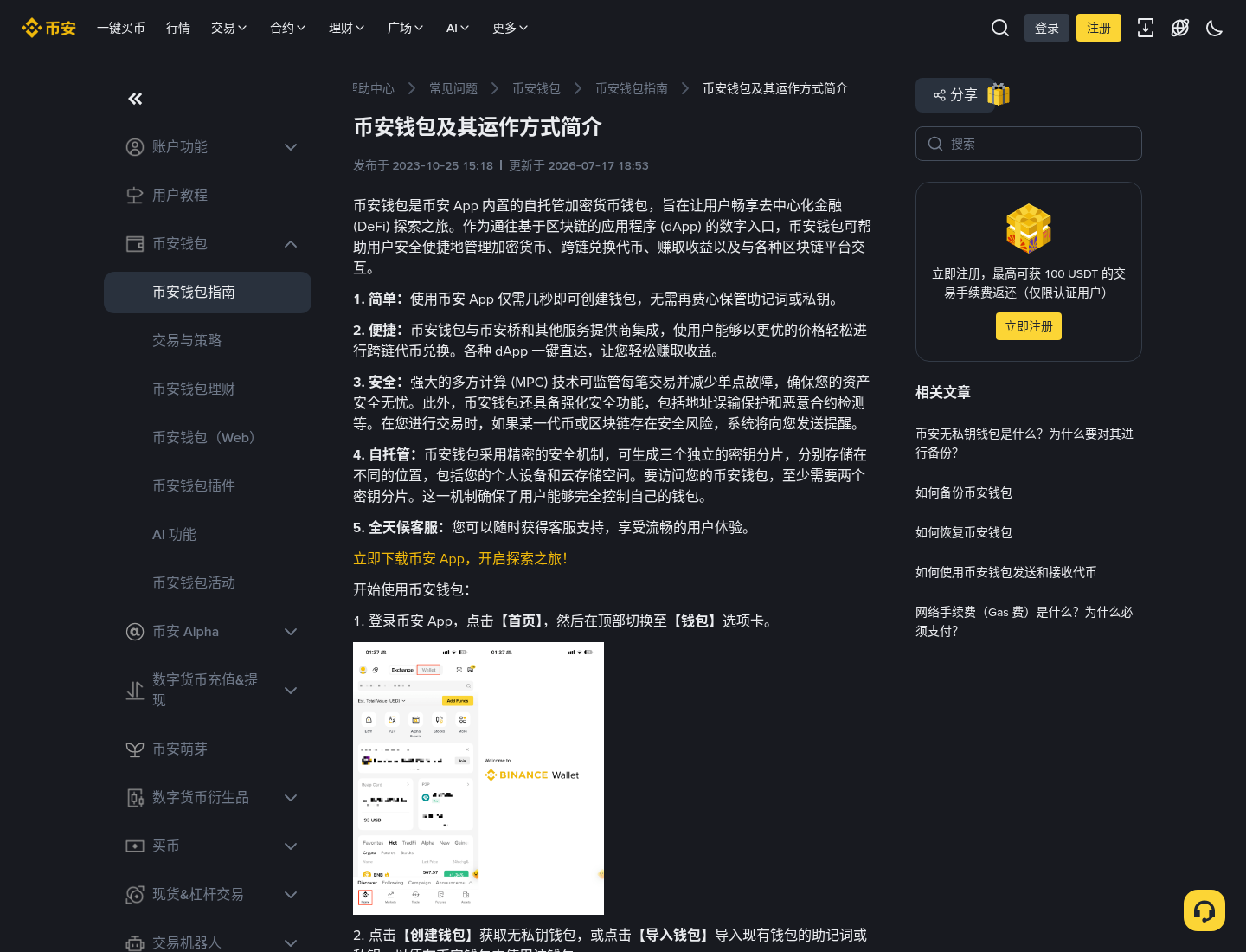
Task: Open related article 如何备份币安钱包
Action: click(964, 492)
